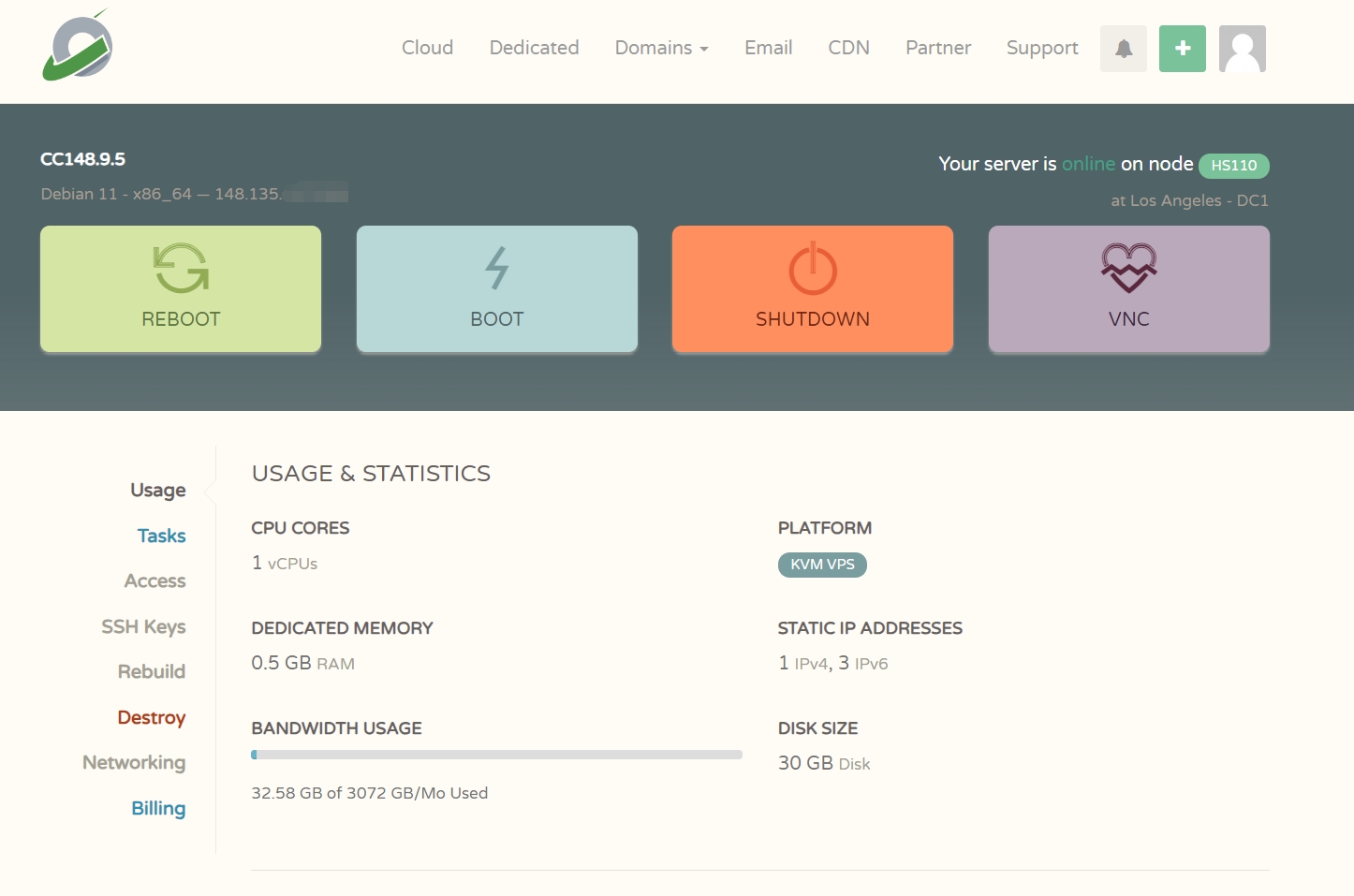
Task: Click the '1 vCPUs' value
Action: [x=285, y=563]
